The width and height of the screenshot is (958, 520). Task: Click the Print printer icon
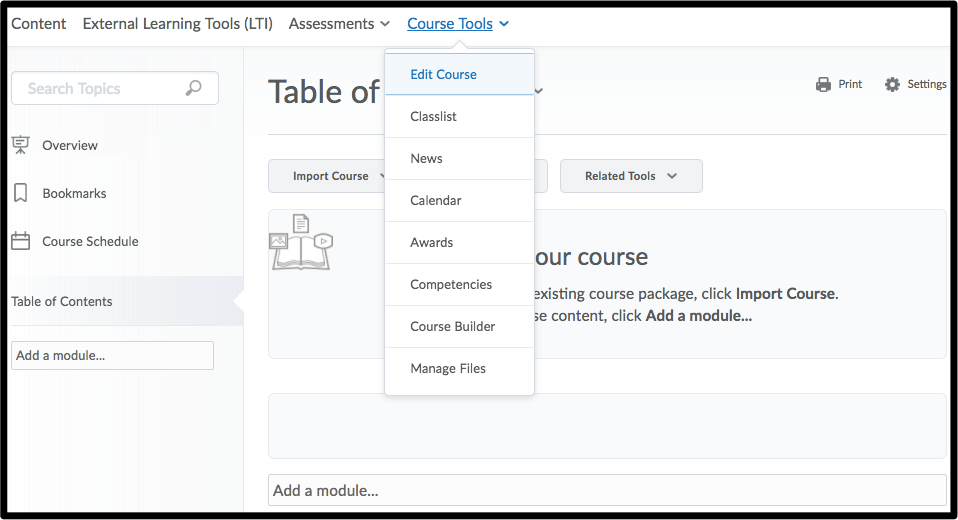[x=823, y=85]
